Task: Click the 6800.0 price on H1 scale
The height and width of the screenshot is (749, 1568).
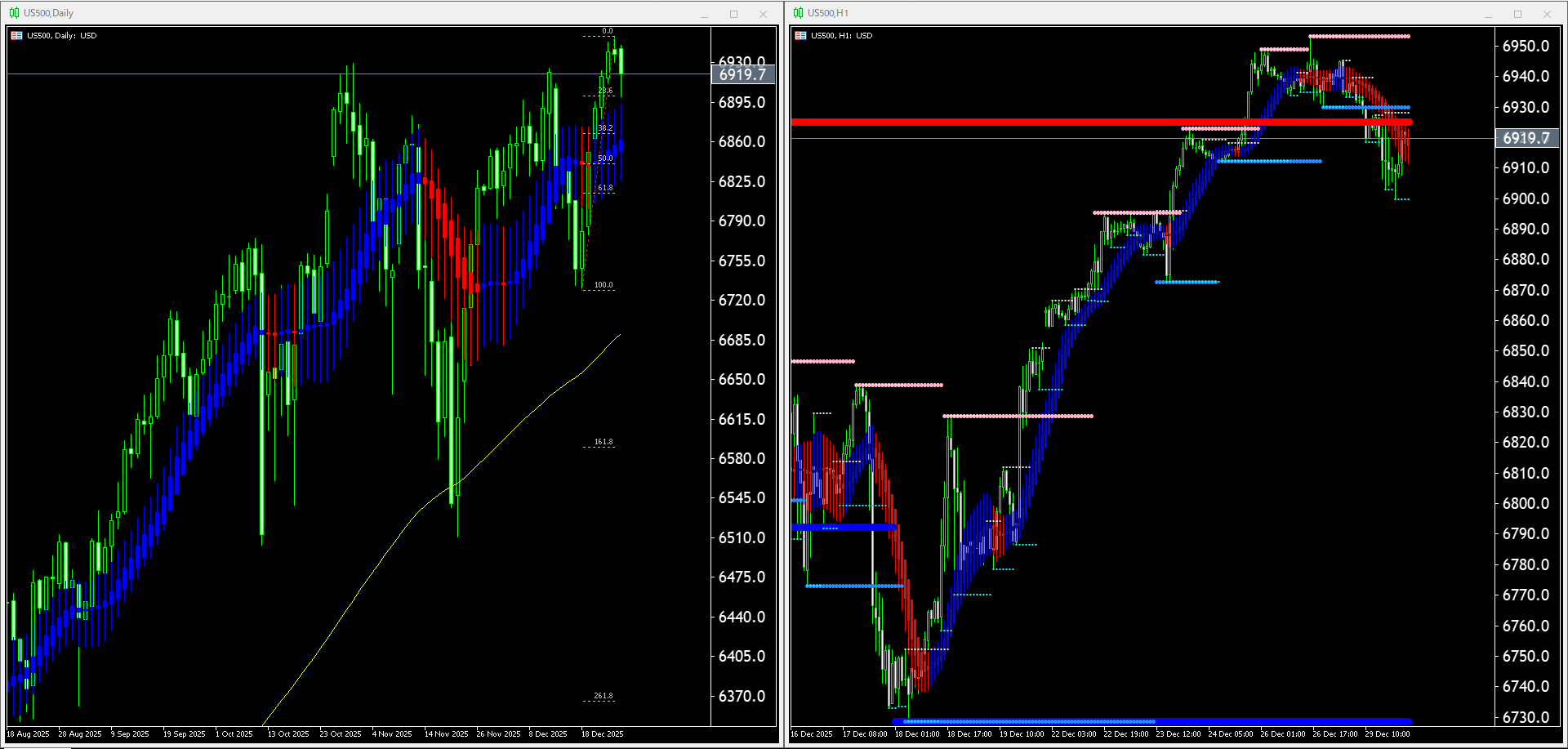Action: 1526,503
